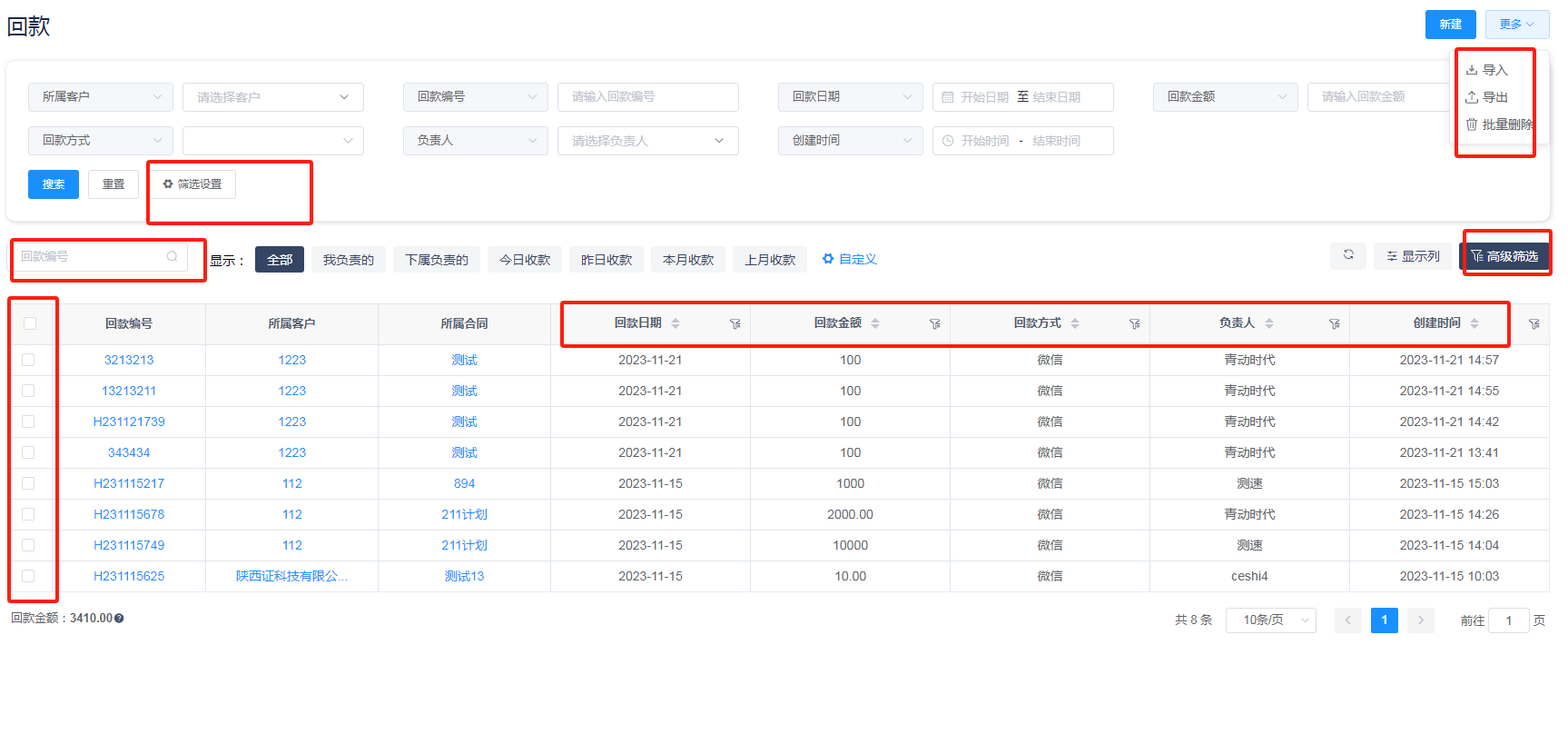
Task: Open the 请选择客户 dropdown
Action: (x=272, y=97)
